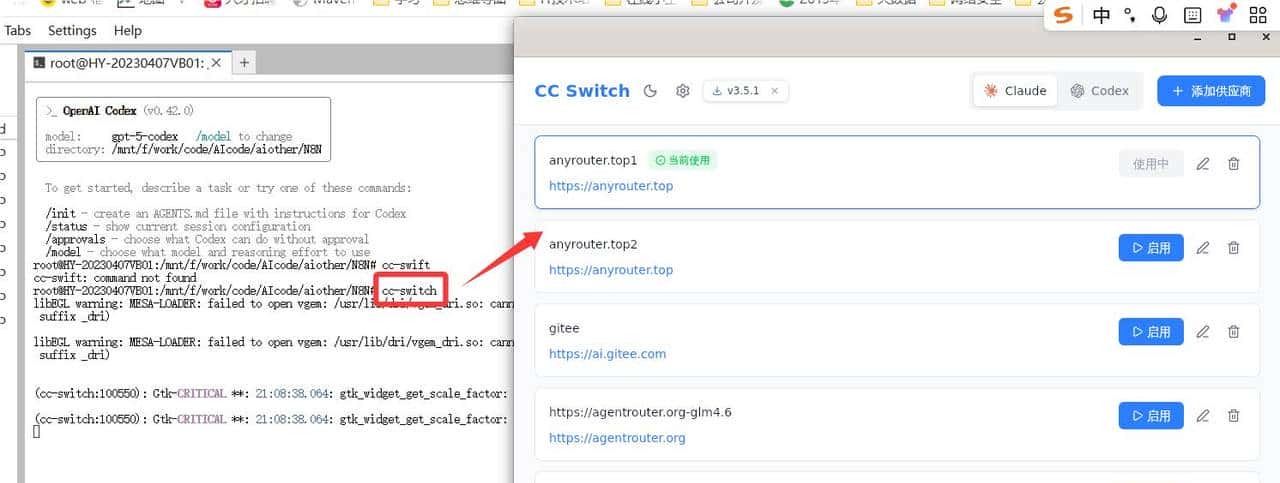The width and height of the screenshot is (1280, 483).
Task: Enable the gitee provider
Action: 1151,331
